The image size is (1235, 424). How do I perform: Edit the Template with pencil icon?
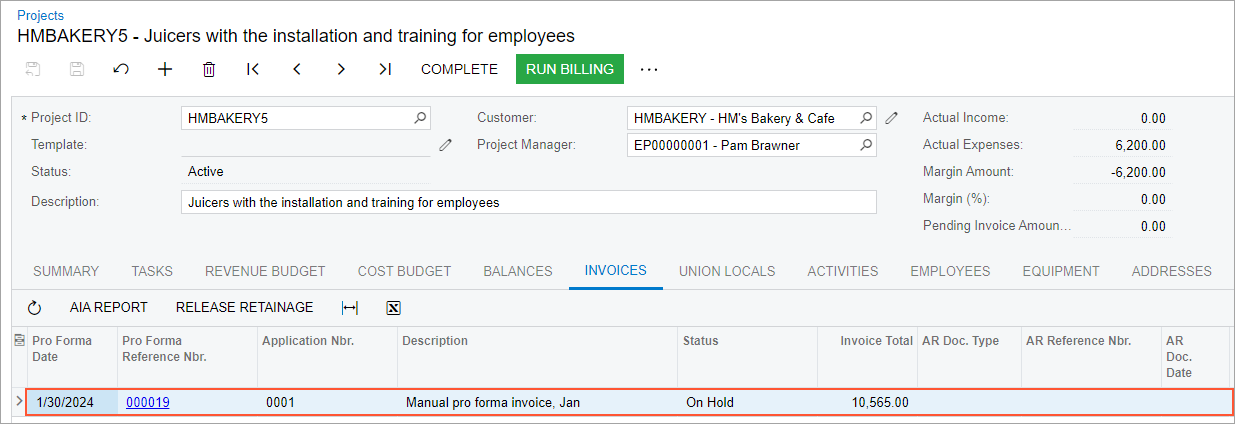[446, 145]
